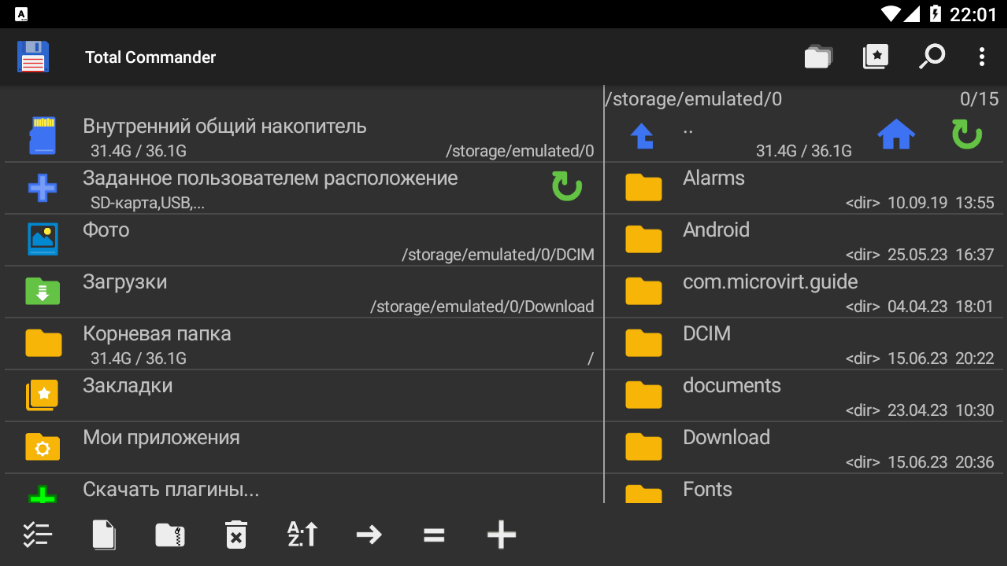Tap the plus add-button icon in bottom toolbar
Viewport: 1007px width, 566px height.
(x=501, y=535)
